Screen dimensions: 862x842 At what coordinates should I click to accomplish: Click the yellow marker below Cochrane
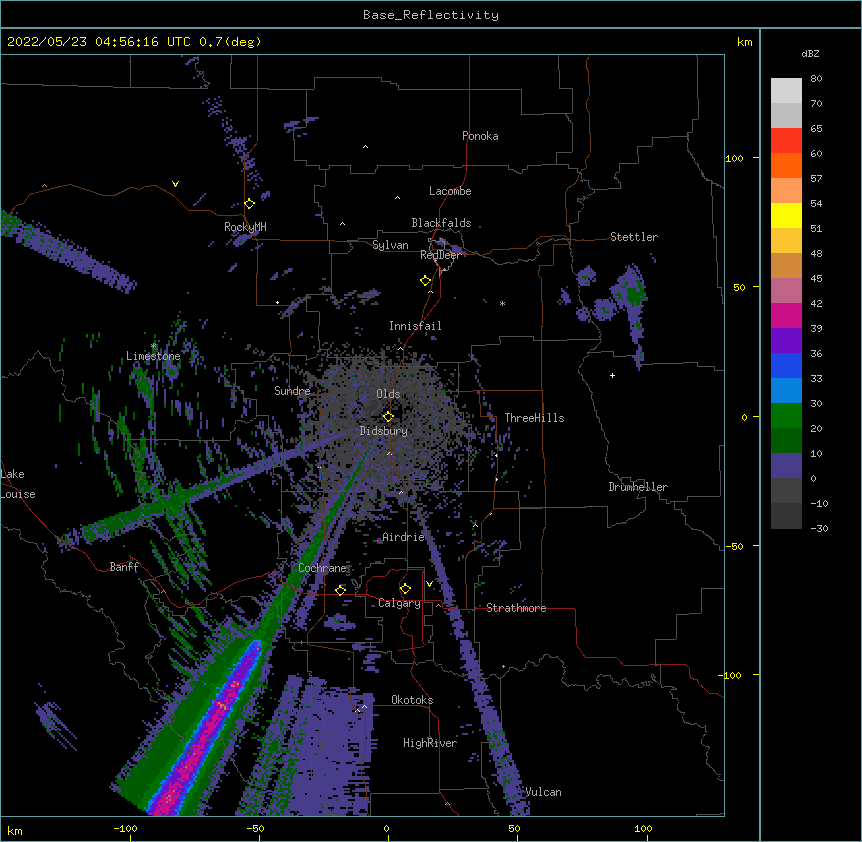click(341, 590)
